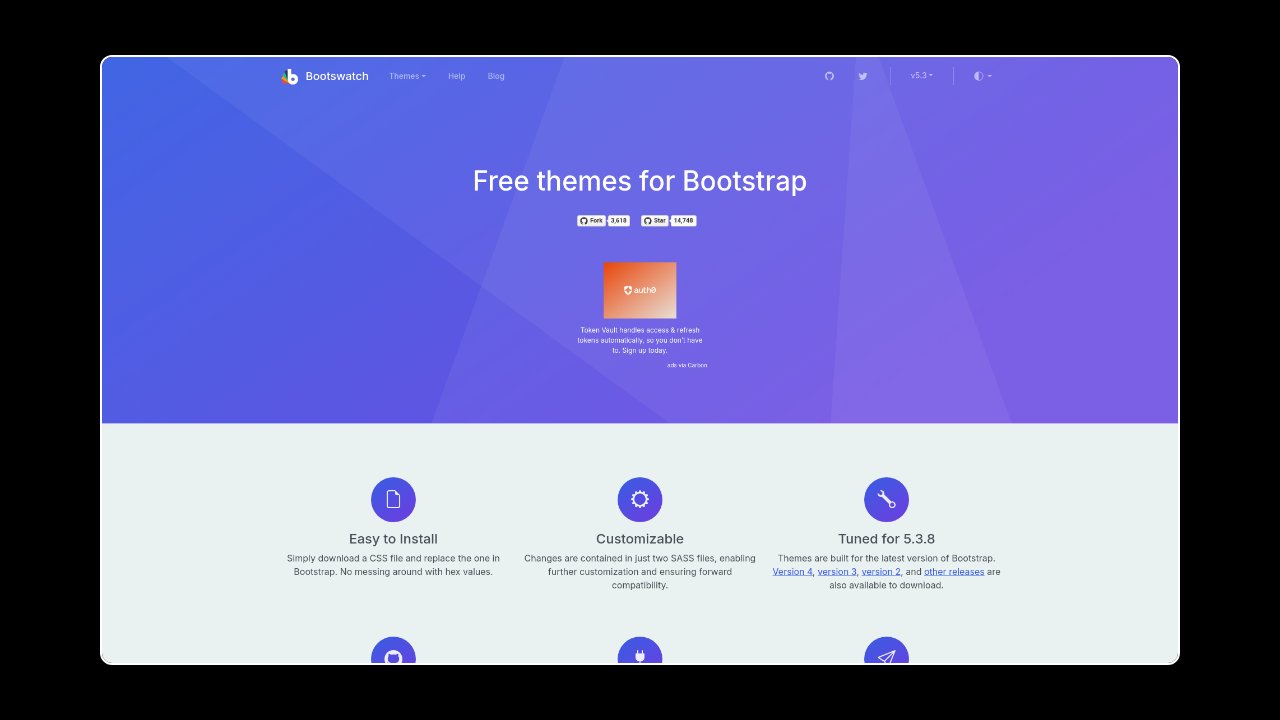Screen dimensions: 1280x720
Task: Click the Bootswatch brand name
Action: (x=337, y=76)
